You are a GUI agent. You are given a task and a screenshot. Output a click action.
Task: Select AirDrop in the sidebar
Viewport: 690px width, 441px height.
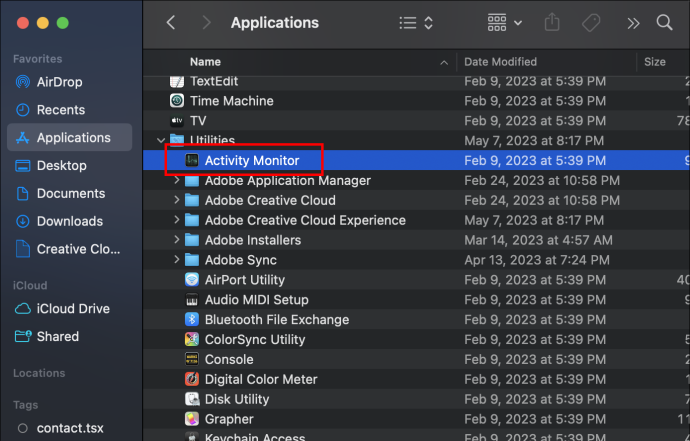coord(70,82)
